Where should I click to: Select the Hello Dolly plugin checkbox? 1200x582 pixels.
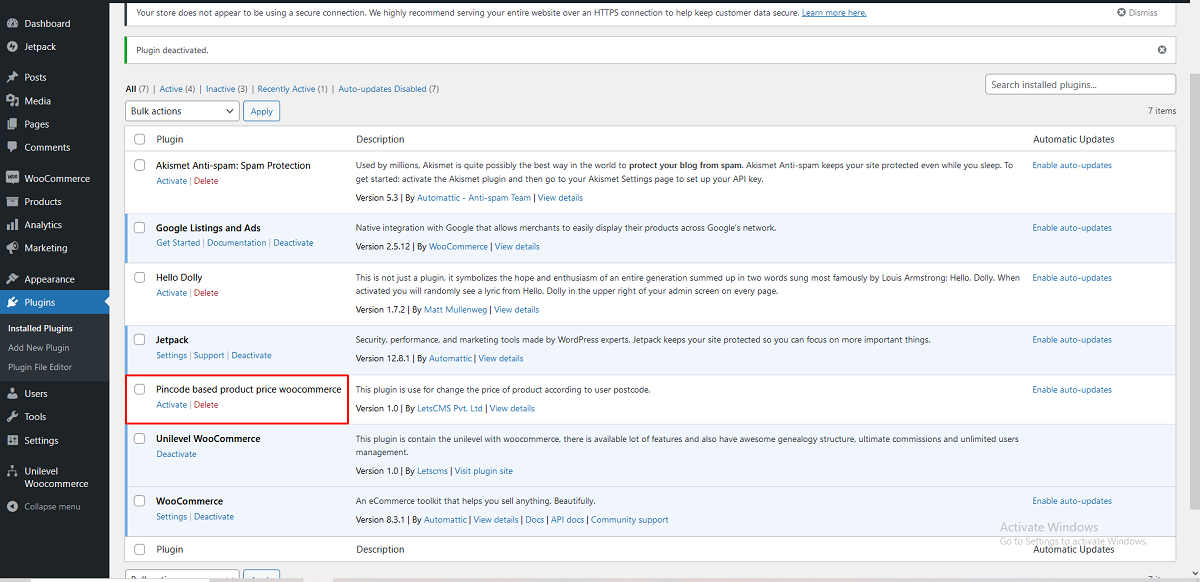tap(139, 277)
